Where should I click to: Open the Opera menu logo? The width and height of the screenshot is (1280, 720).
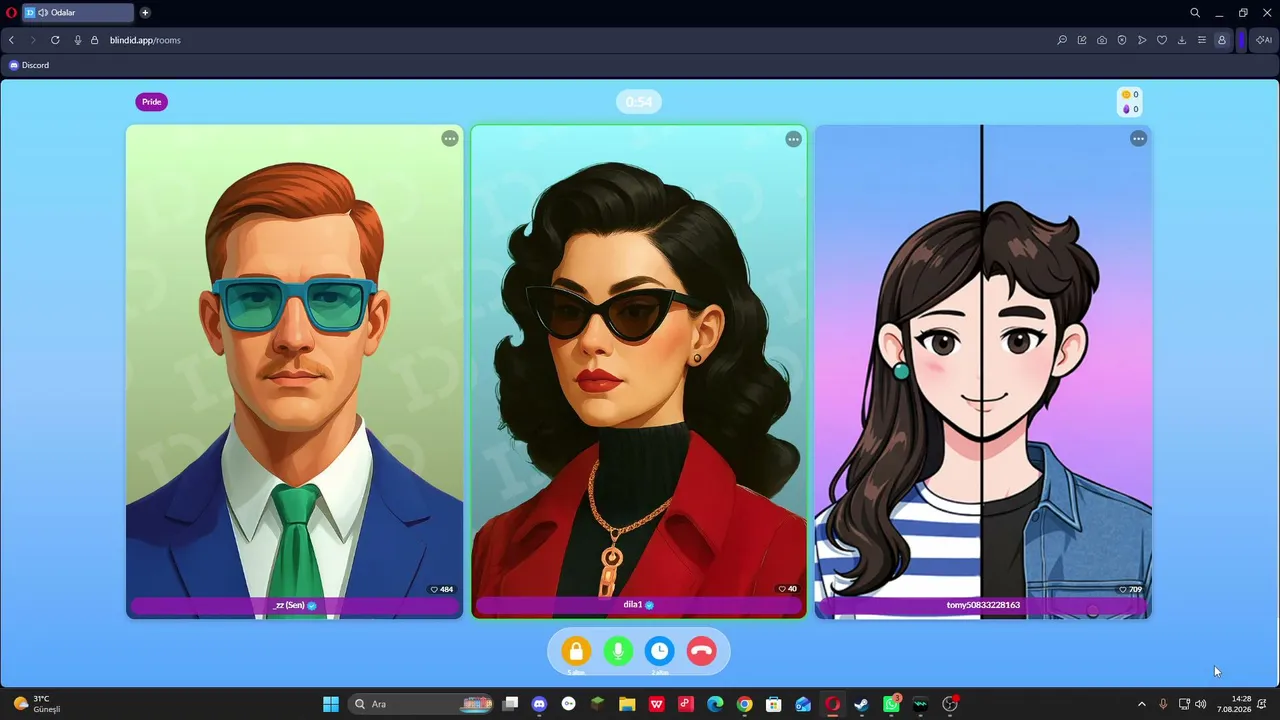pos(12,13)
